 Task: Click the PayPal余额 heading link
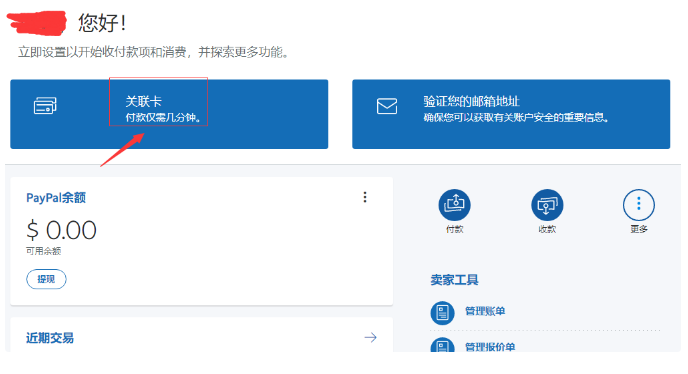pos(56,198)
